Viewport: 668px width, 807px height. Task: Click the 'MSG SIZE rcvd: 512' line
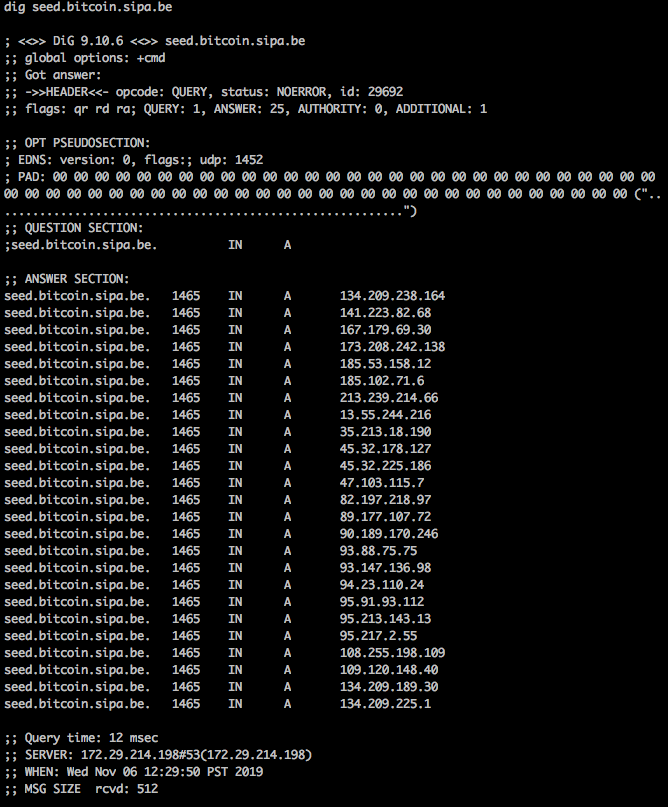[81, 788]
